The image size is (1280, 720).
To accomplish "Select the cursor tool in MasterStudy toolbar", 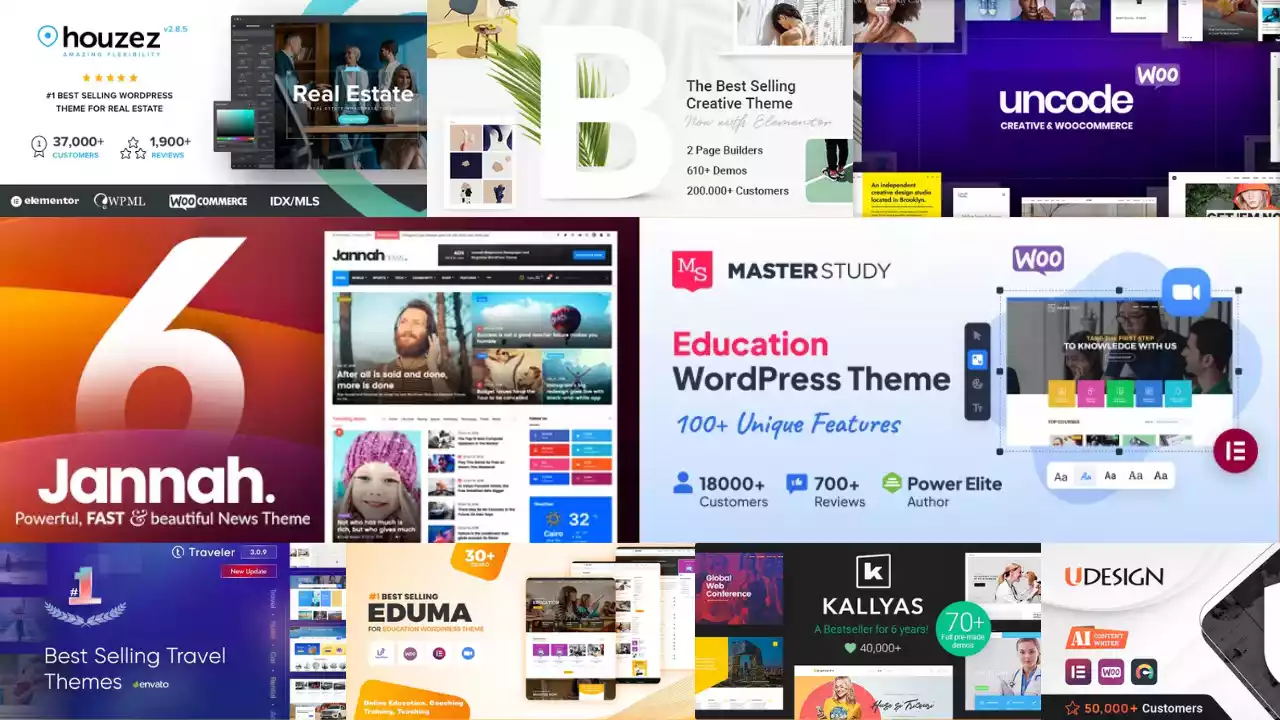I will coord(977,336).
